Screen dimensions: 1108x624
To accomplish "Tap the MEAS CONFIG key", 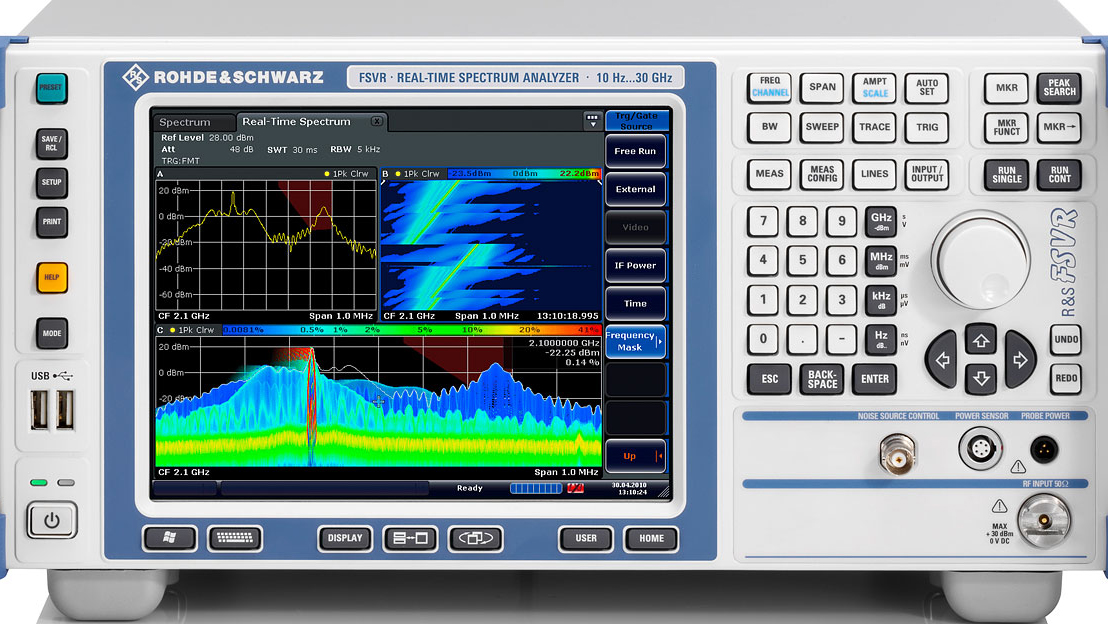I will pyautogui.click(x=822, y=174).
